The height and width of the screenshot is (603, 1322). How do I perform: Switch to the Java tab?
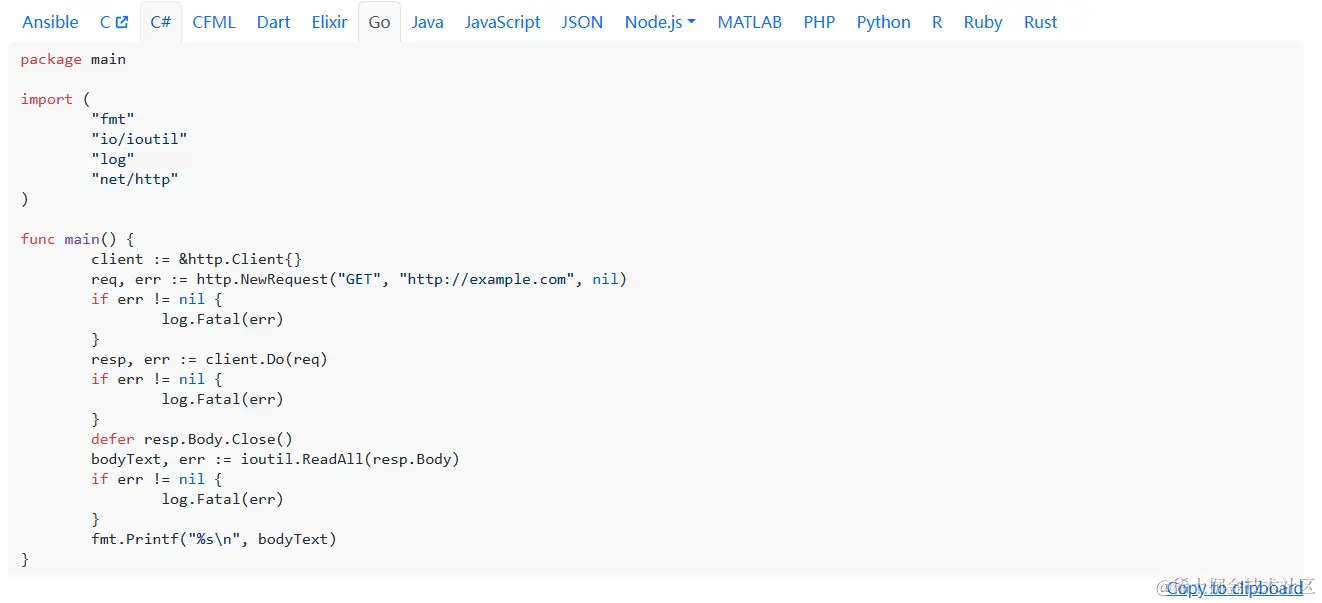(x=427, y=22)
